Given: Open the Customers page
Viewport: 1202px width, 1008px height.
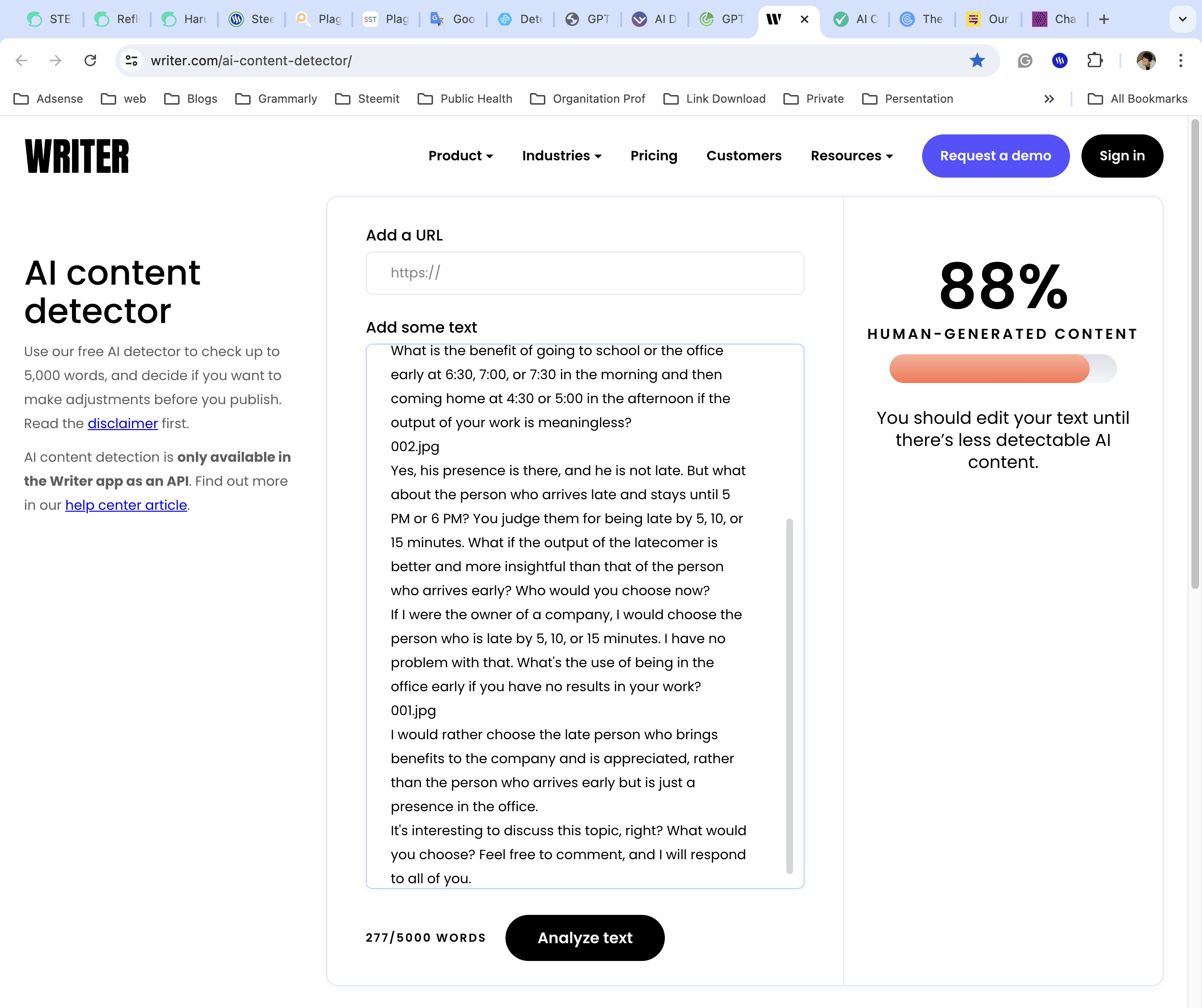Looking at the screenshot, I should click(x=744, y=156).
